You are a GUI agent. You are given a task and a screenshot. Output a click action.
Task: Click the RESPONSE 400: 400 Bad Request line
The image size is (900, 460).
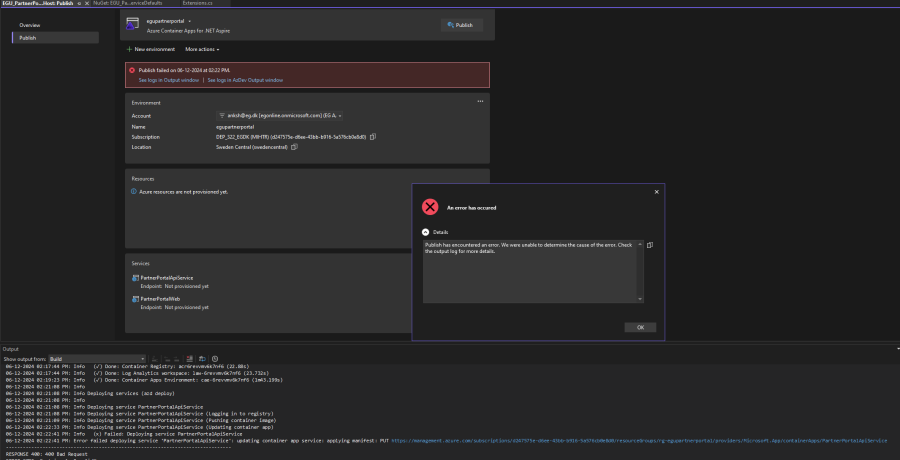pos(47,454)
